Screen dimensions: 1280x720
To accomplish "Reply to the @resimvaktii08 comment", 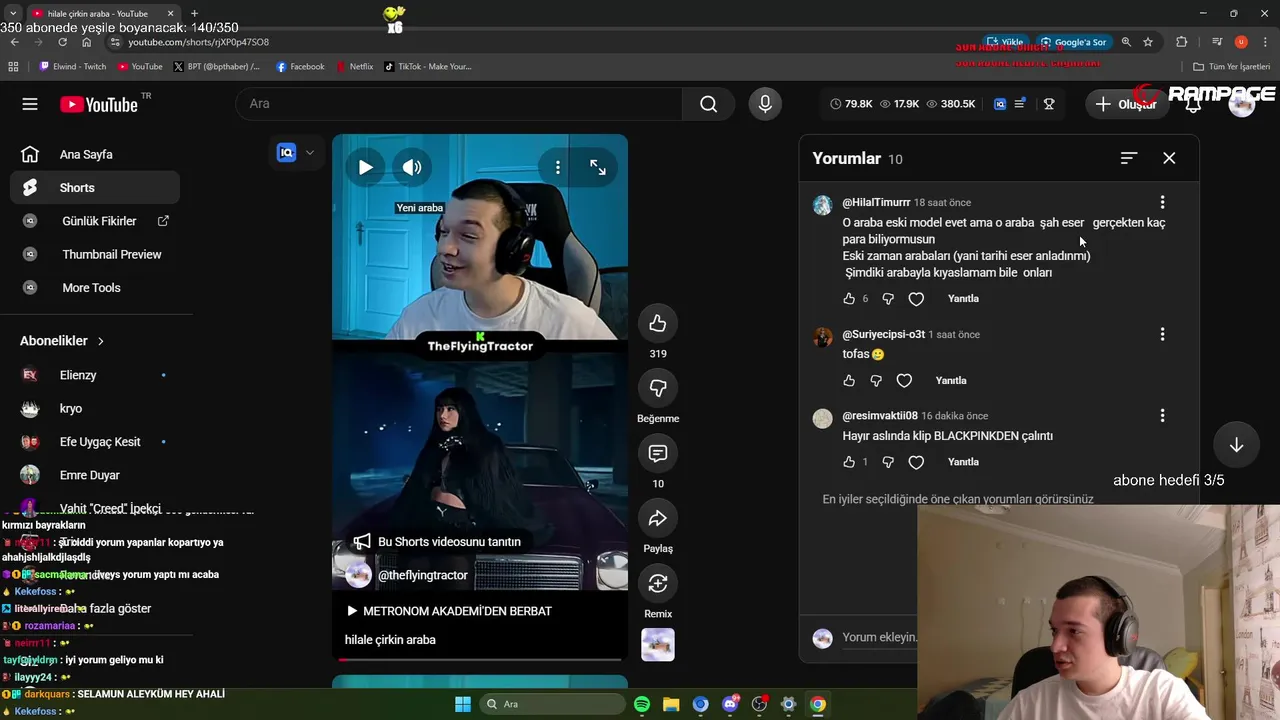I will pos(963,462).
